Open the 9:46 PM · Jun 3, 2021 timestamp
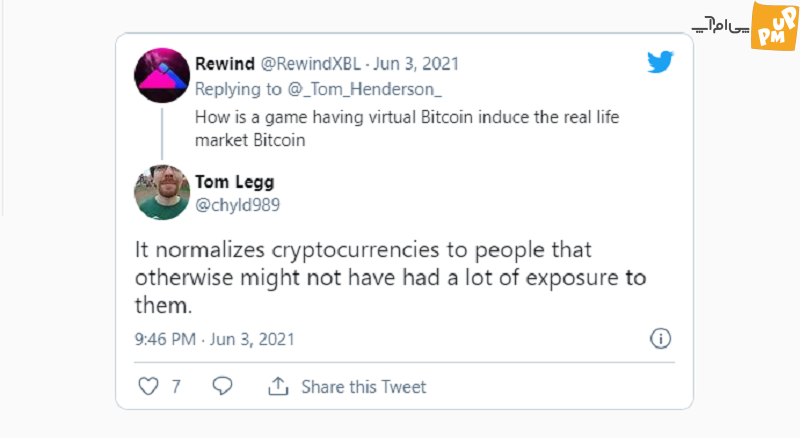The width and height of the screenshot is (800, 438). click(x=215, y=339)
